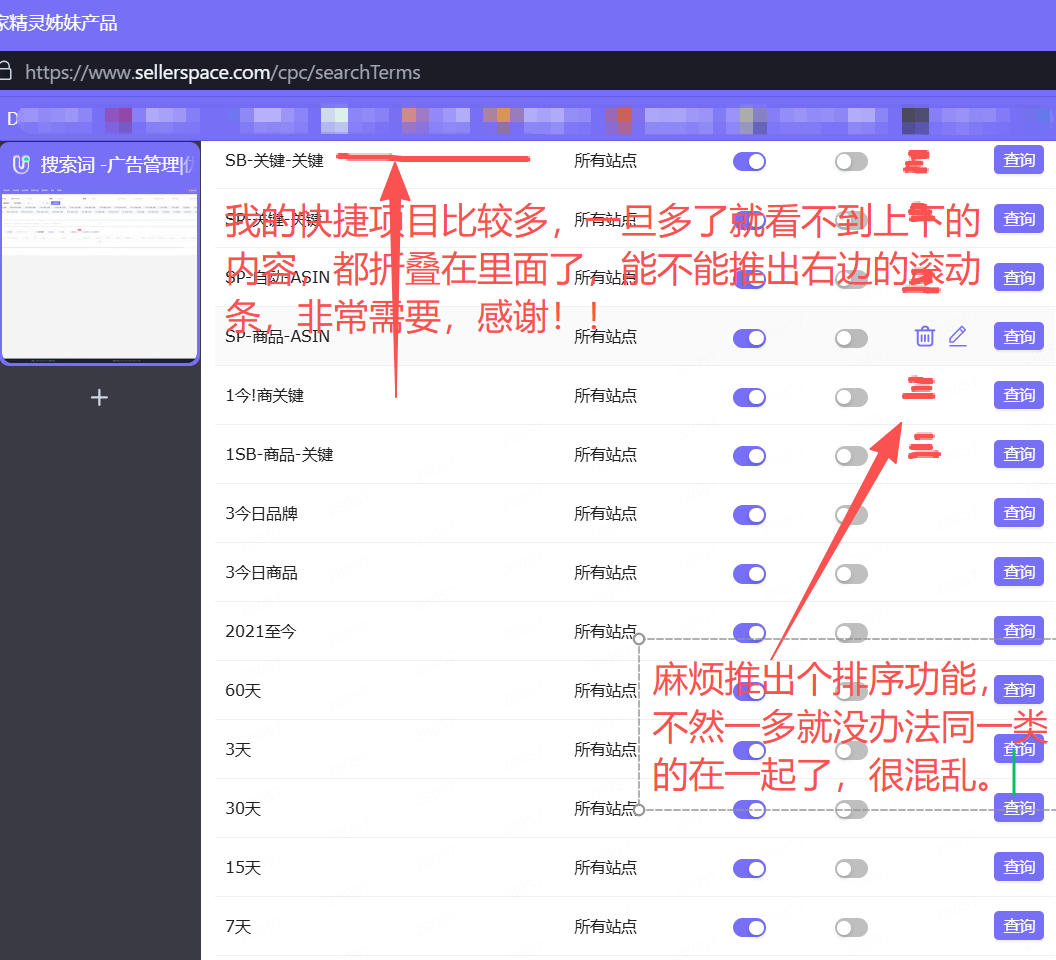Add a new tab with the plus icon
Image resolution: width=1056 pixels, height=960 pixels.
[99, 398]
